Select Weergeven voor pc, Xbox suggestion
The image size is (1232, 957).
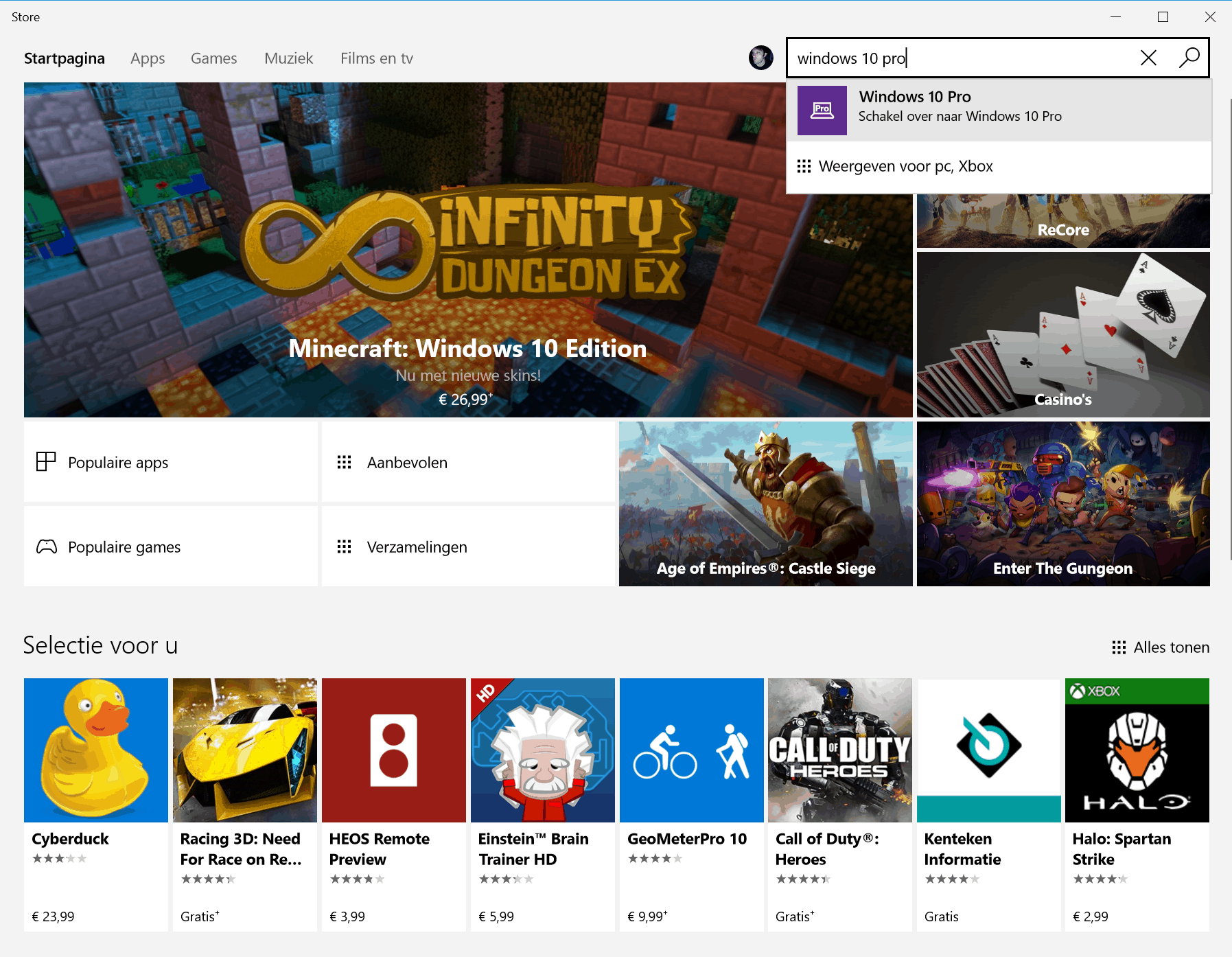tap(999, 166)
